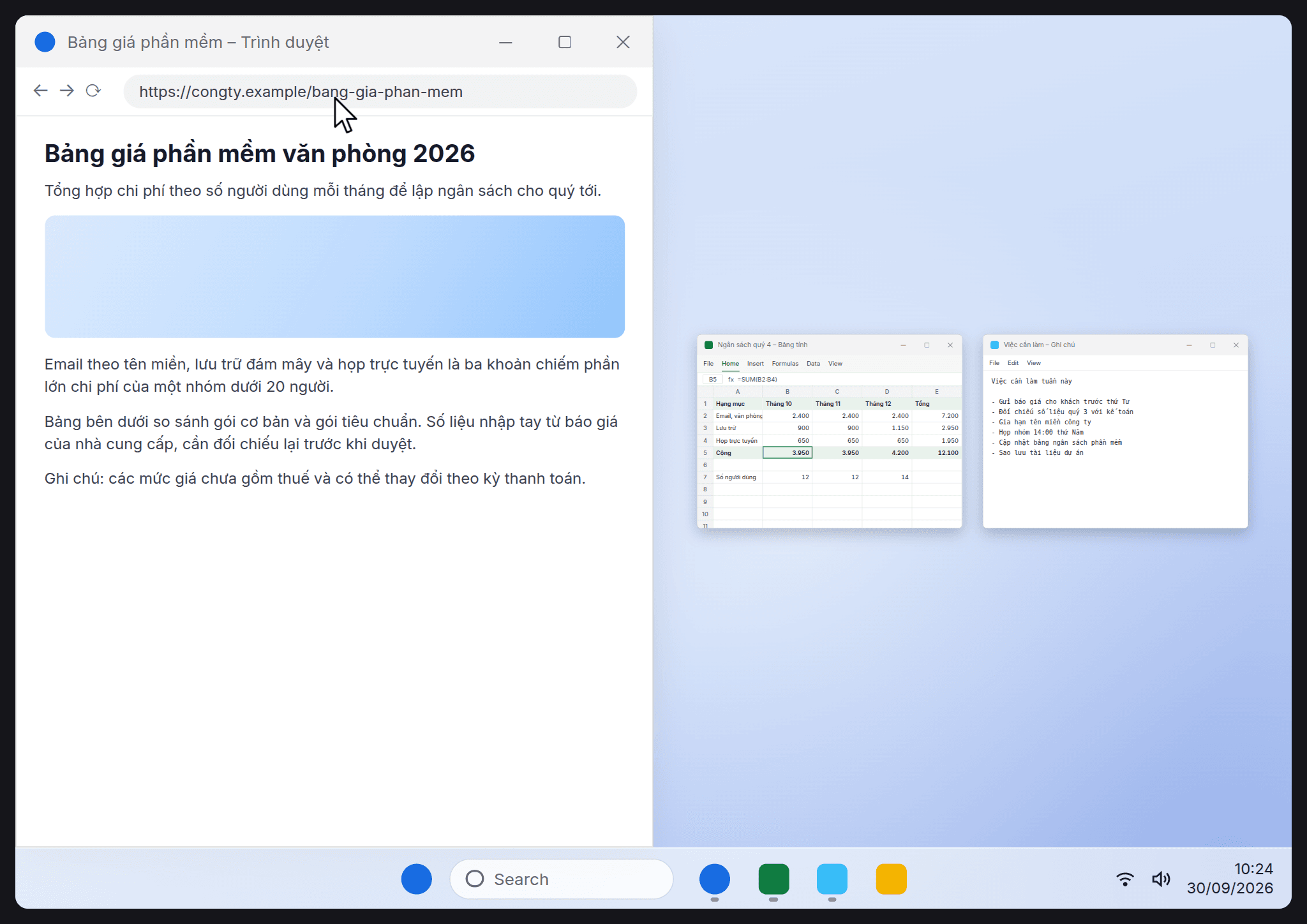Open the File menu in the notes window
The height and width of the screenshot is (924, 1307).
[994, 363]
